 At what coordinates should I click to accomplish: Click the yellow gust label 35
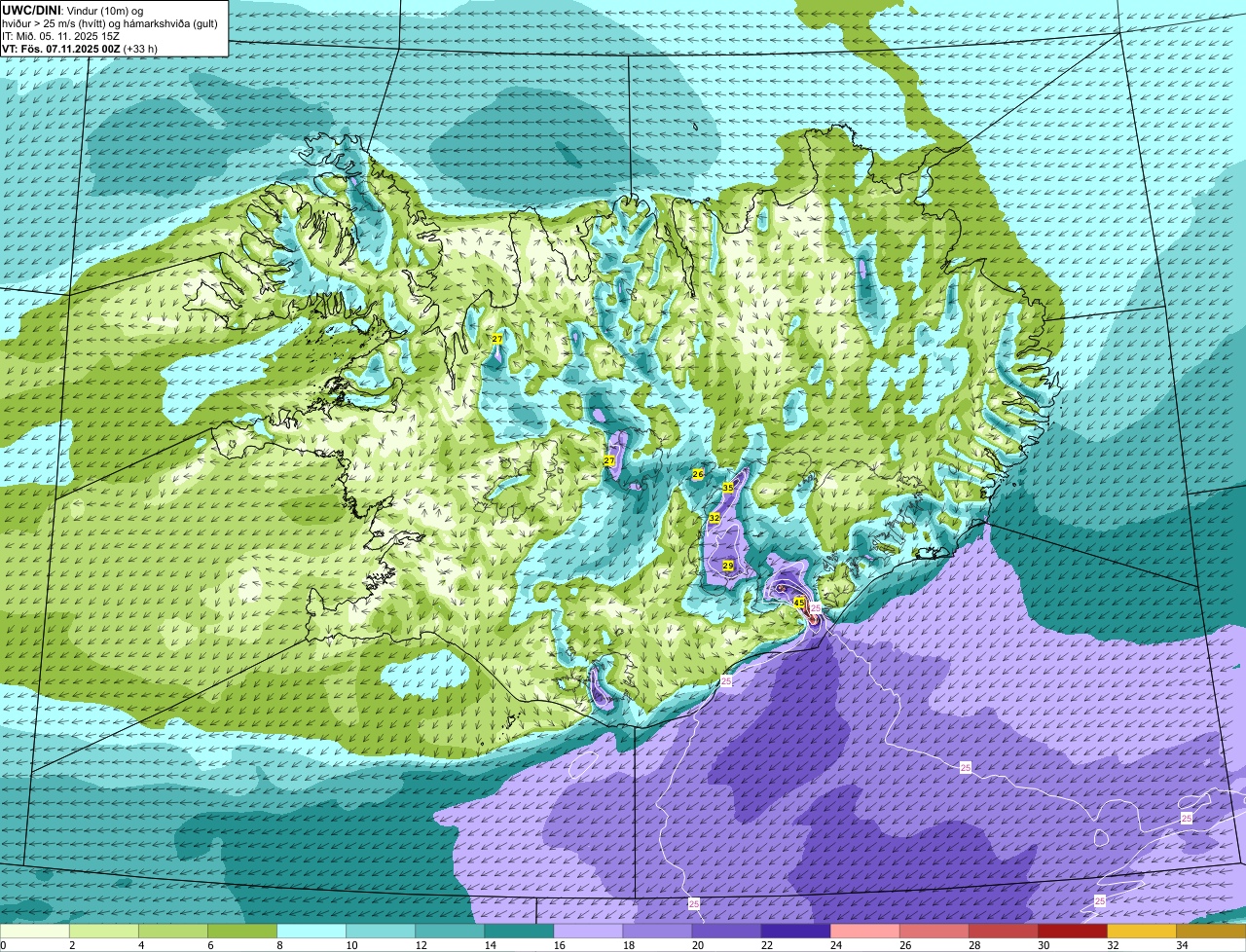(727, 488)
